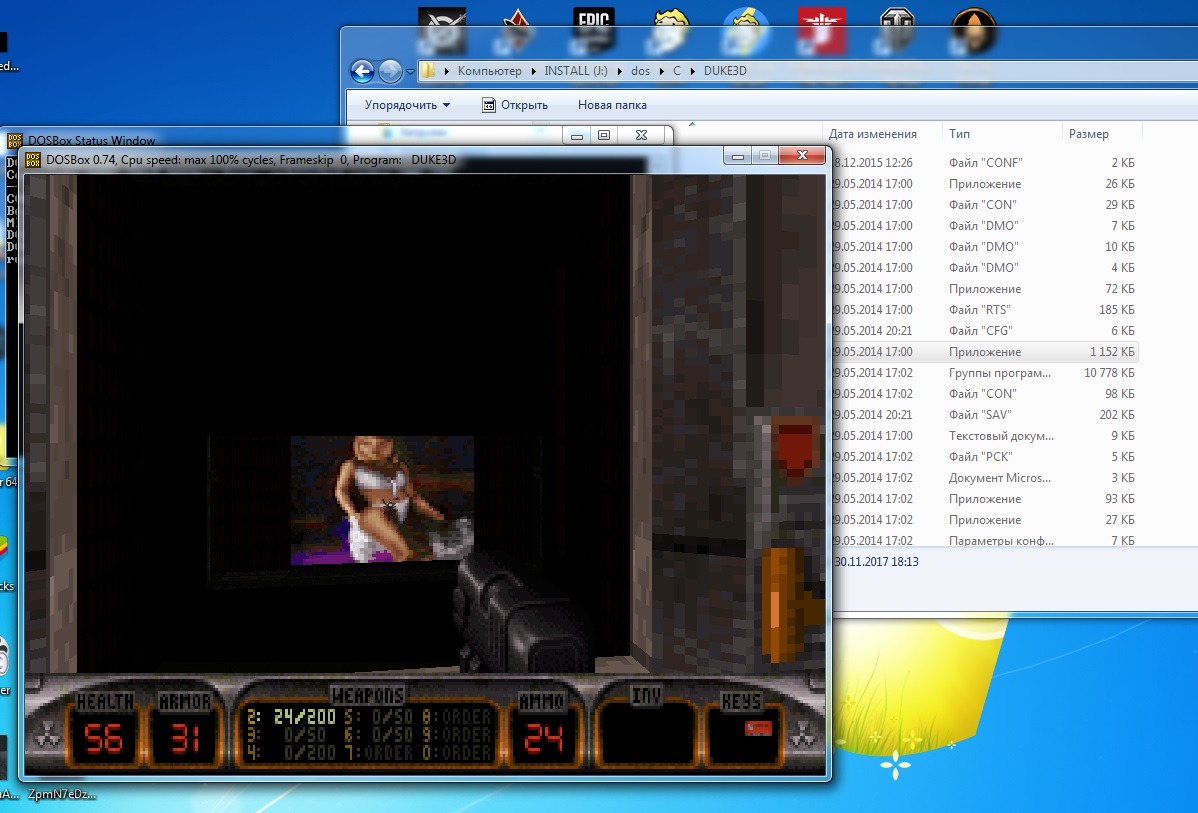Expand arrow before Компьютер breadcrumb
1198x813 pixels.
pyautogui.click(x=447, y=71)
